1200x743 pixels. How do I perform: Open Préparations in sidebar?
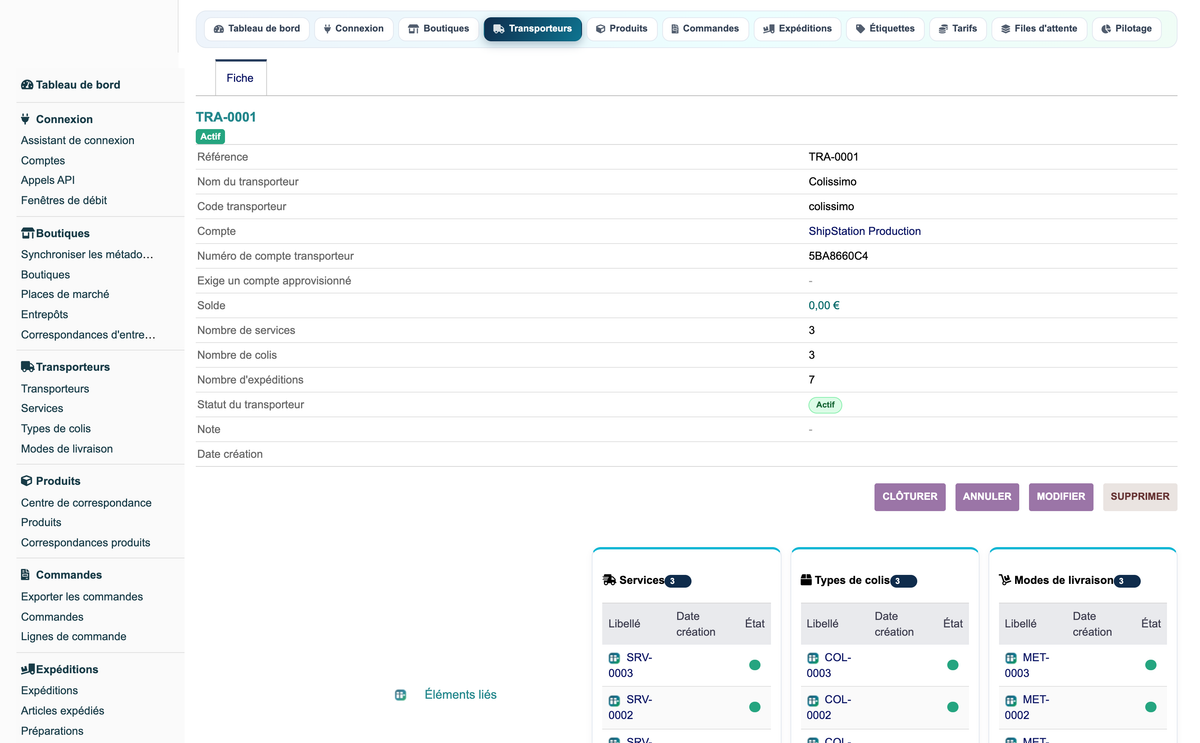pos(52,731)
